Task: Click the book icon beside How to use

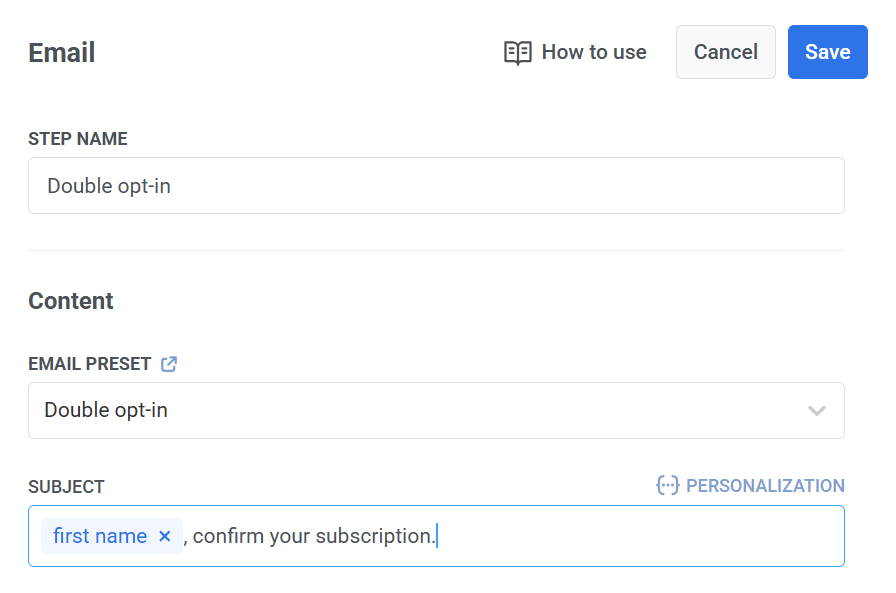Action: pyautogui.click(x=517, y=53)
